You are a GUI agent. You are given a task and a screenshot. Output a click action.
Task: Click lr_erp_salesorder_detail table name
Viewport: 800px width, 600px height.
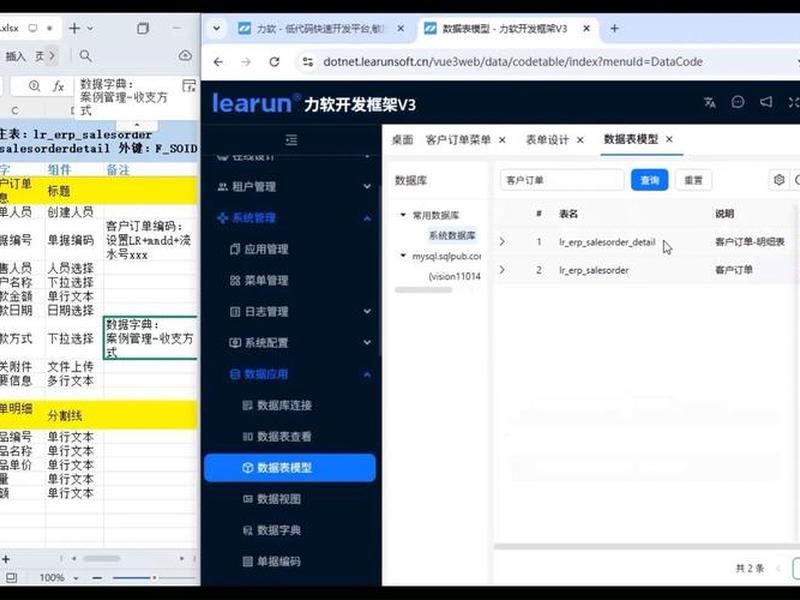tap(607, 242)
